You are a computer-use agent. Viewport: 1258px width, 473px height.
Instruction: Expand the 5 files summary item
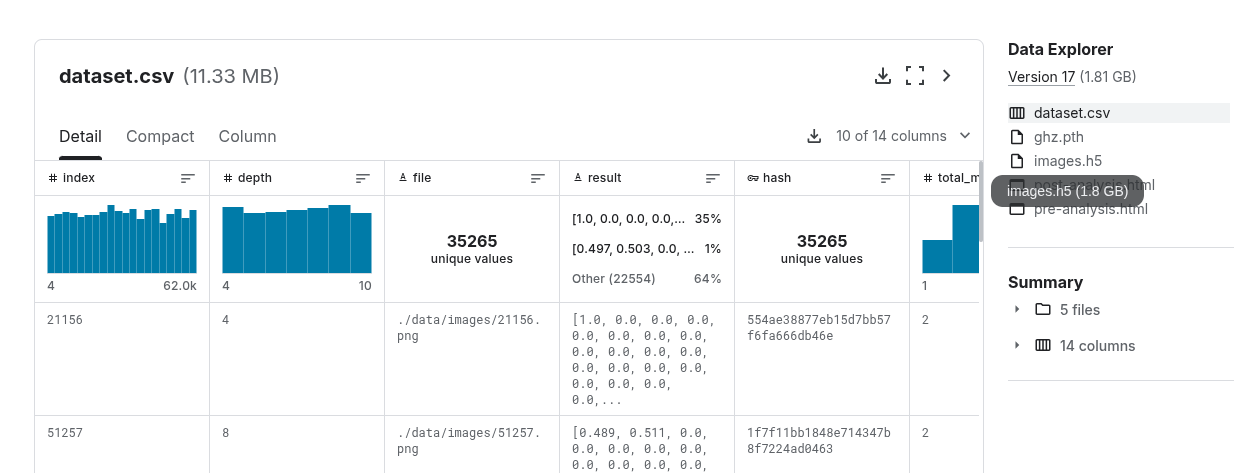click(1017, 309)
